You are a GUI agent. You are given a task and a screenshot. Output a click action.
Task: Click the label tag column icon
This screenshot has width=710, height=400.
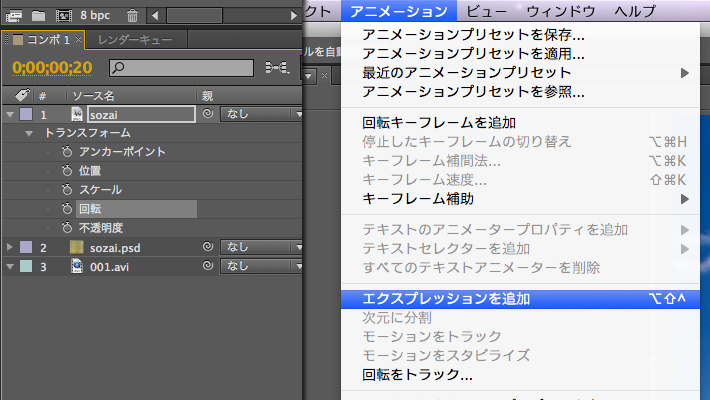tap(22, 95)
